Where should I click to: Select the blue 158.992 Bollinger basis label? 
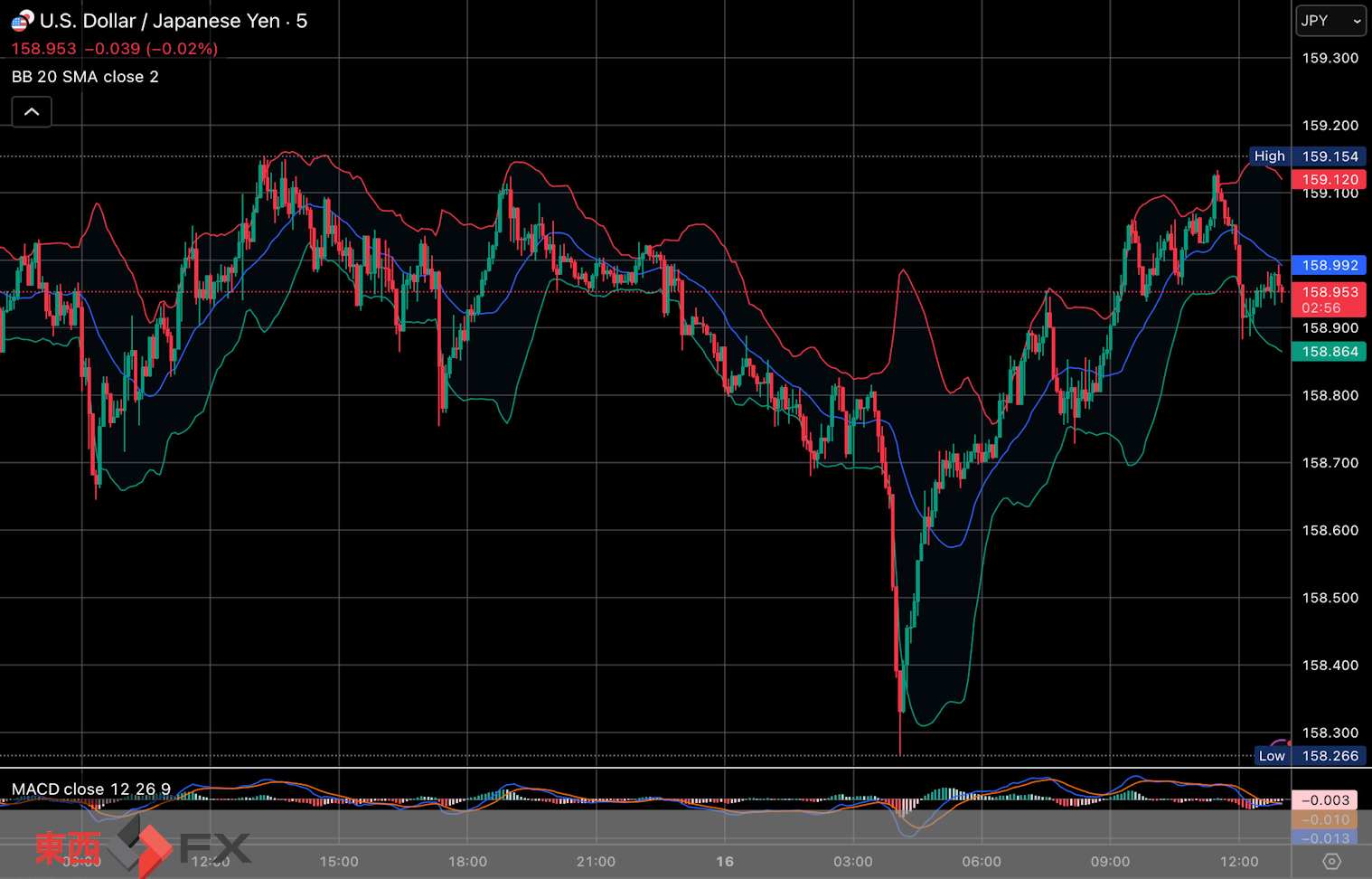(x=1329, y=265)
